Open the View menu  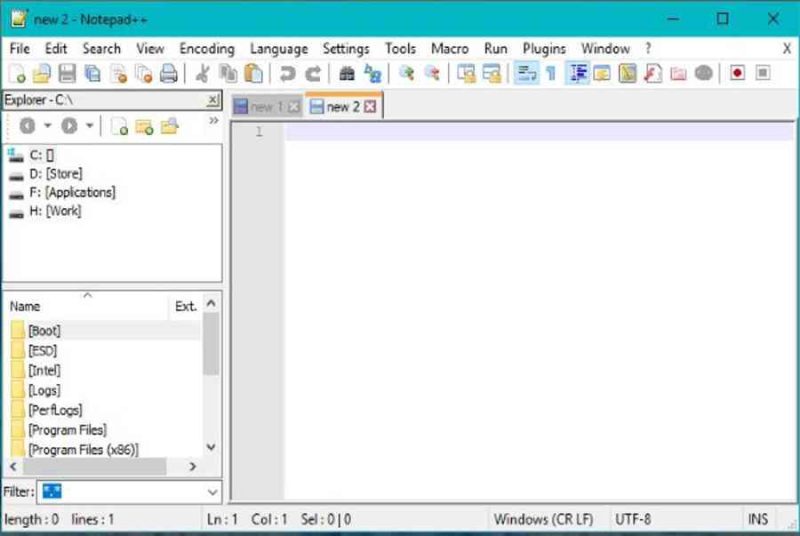(x=150, y=49)
